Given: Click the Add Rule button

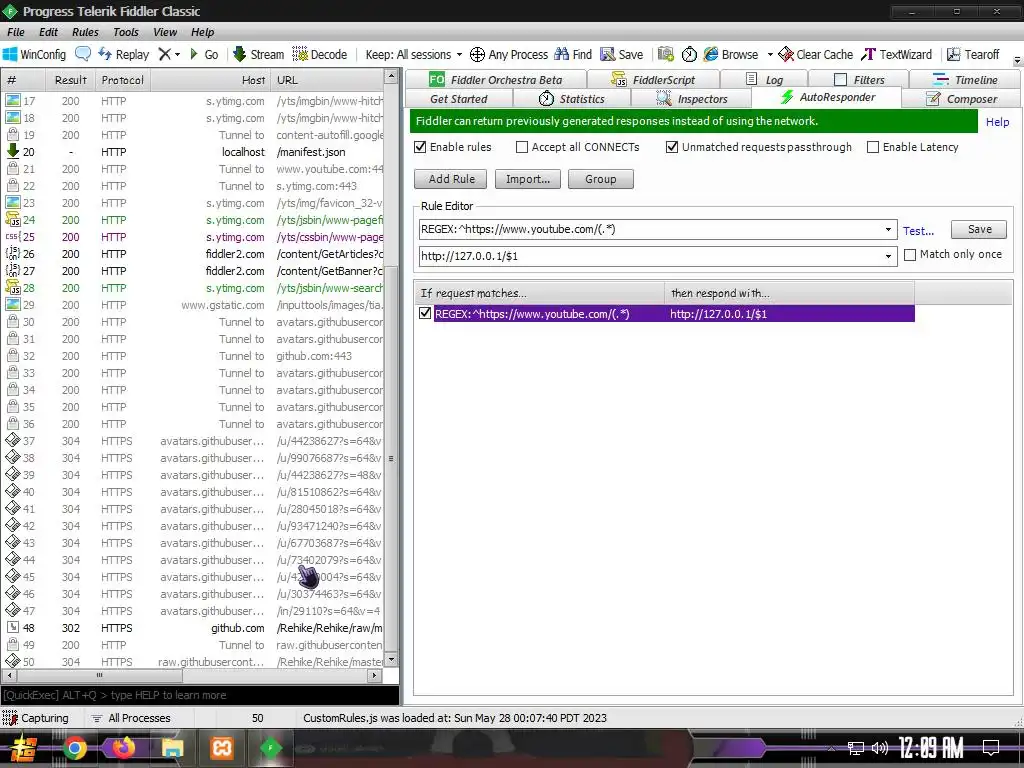Looking at the screenshot, I should (x=452, y=179).
